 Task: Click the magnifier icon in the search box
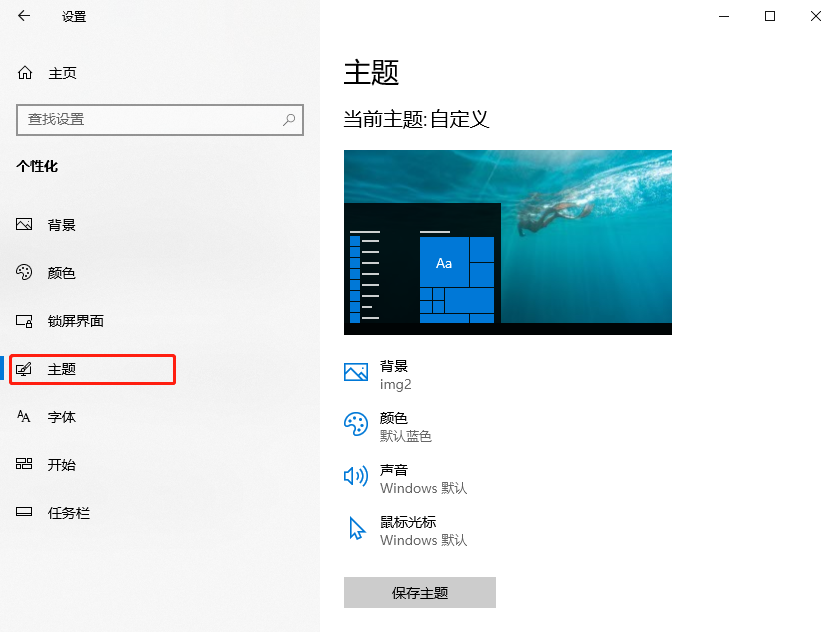(x=290, y=119)
